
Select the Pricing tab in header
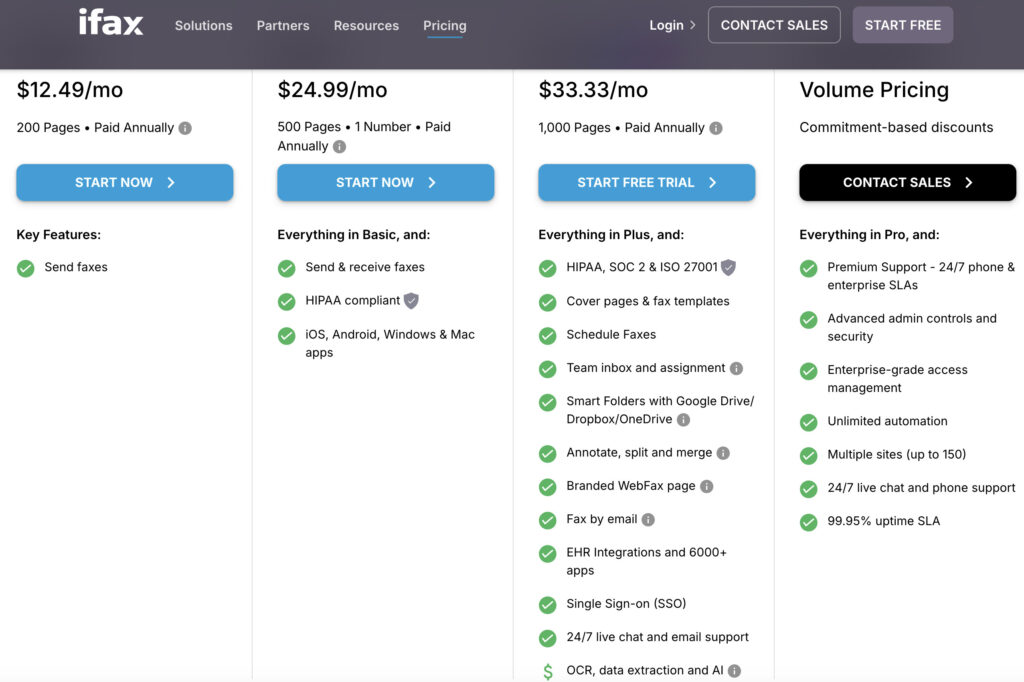click(x=444, y=26)
